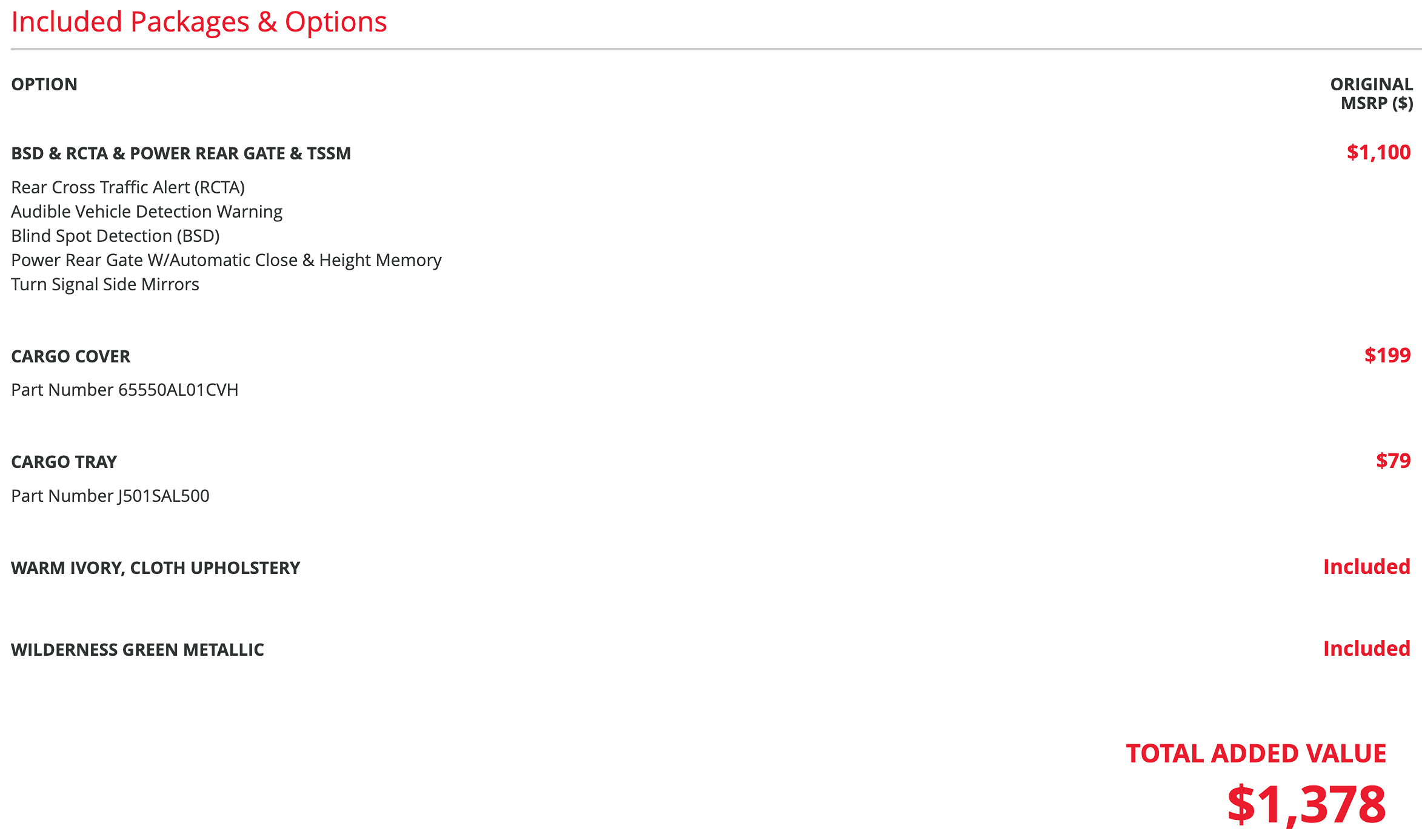Click the CARGO COVER option title

coord(70,356)
